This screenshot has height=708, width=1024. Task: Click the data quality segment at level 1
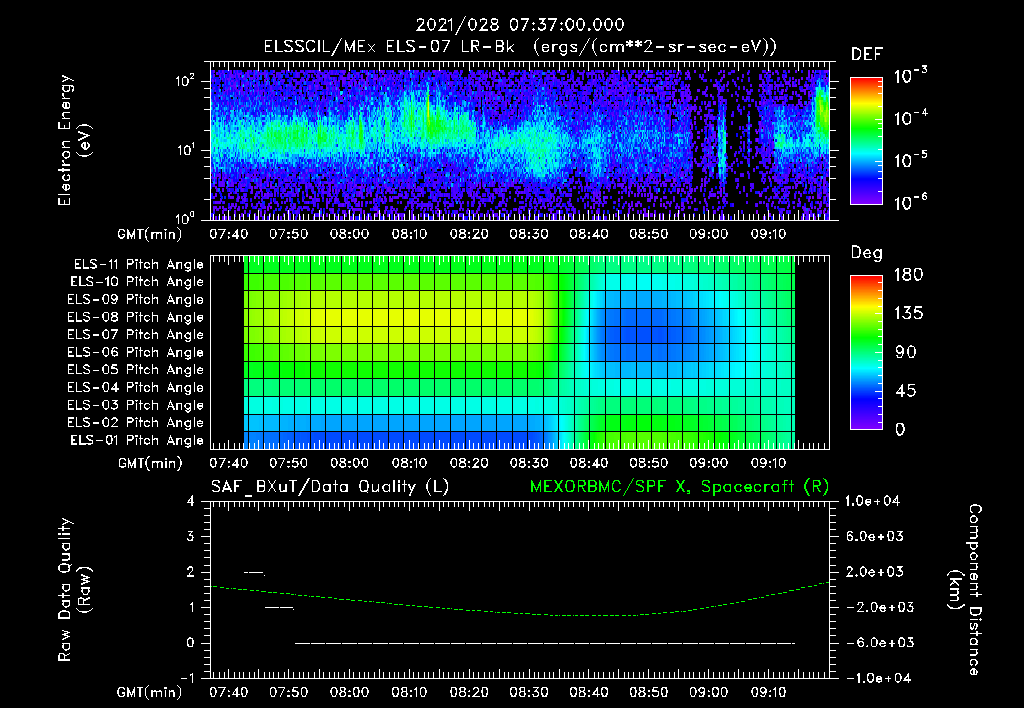(x=280, y=608)
